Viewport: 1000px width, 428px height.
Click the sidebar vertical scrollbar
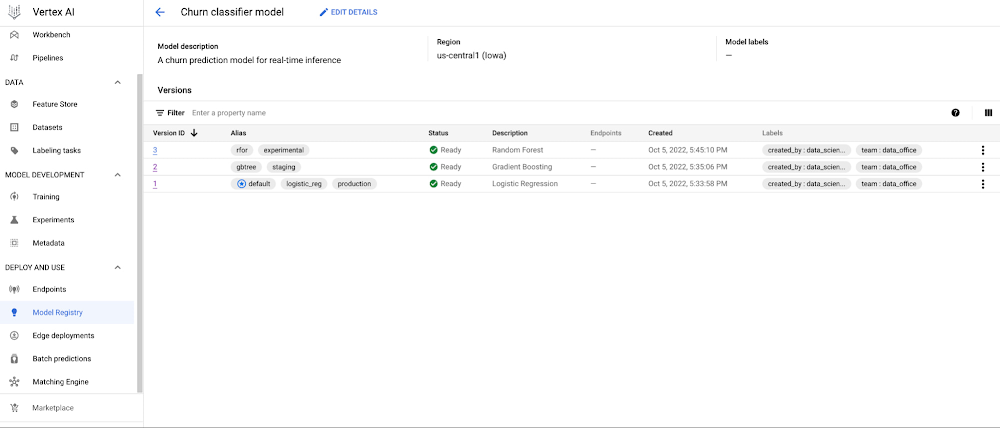(140, 233)
